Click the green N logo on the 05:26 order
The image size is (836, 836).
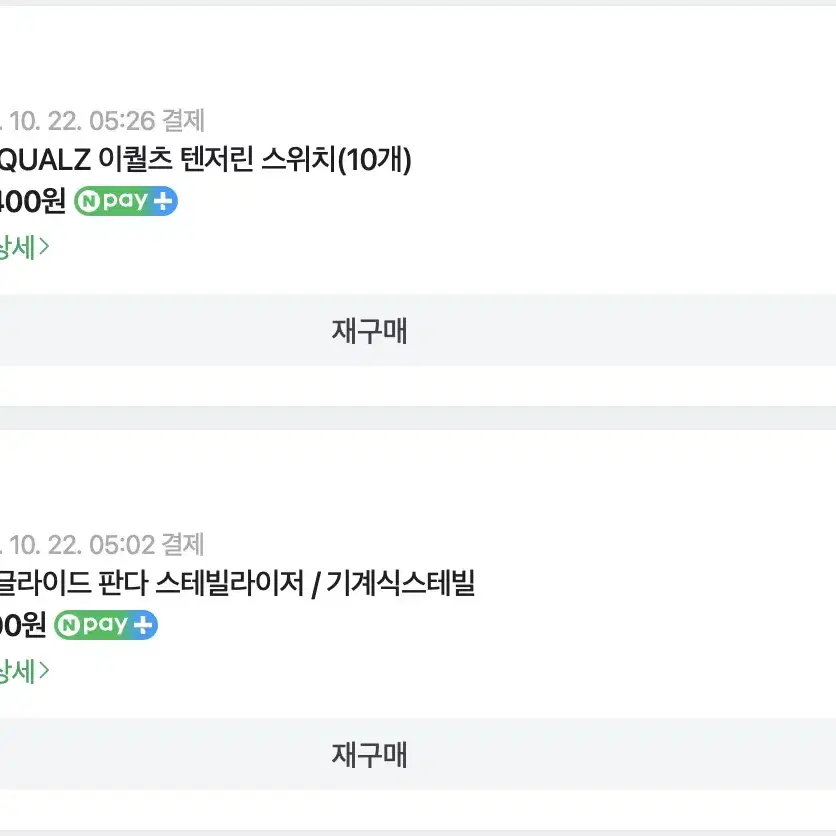[90, 201]
